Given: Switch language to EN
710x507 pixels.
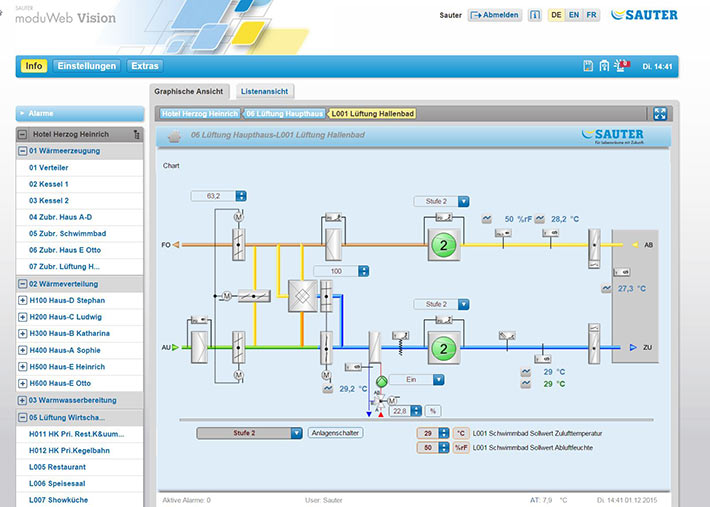Looking at the screenshot, I should click(x=573, y=16).
